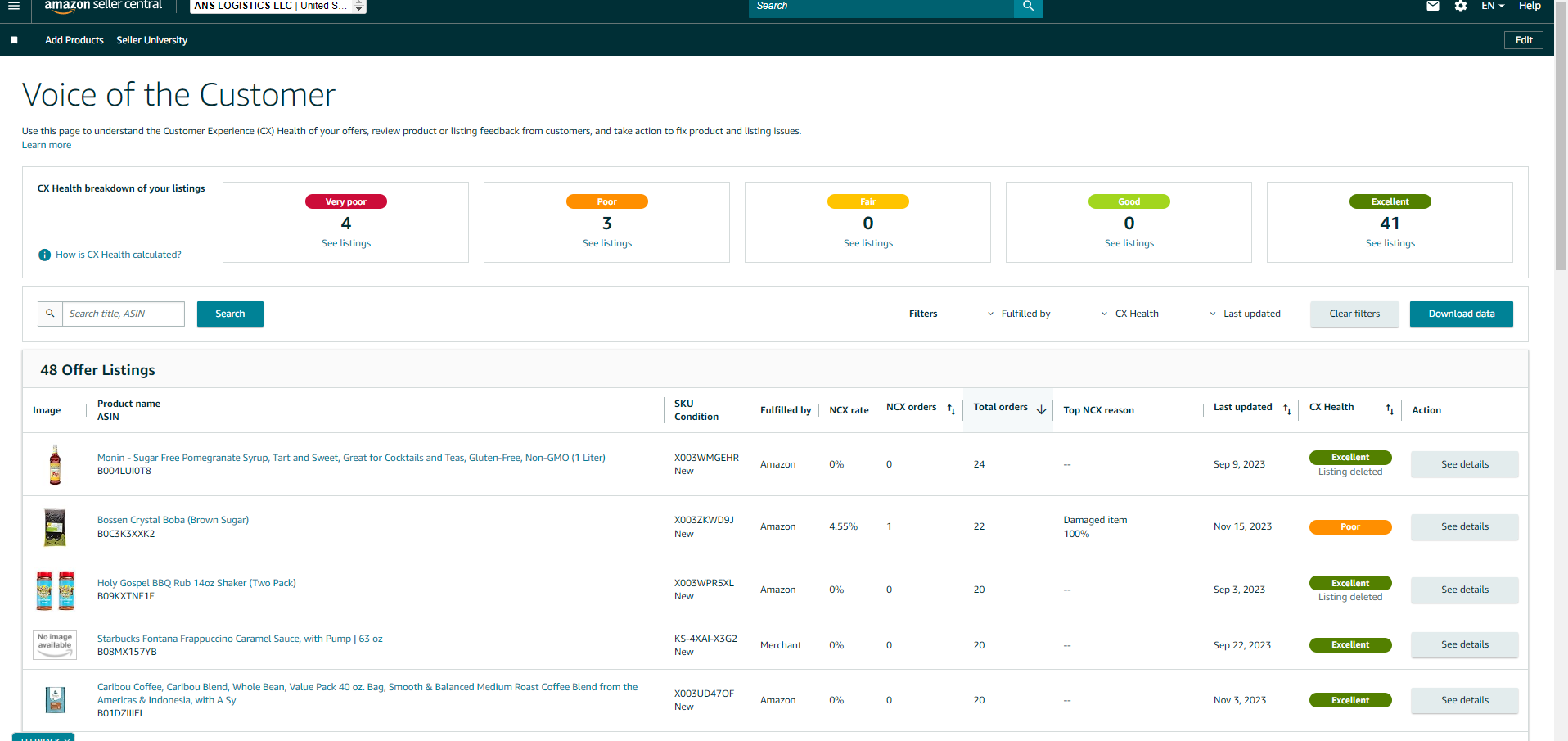Click the magnifier icon in listing search
1568x741 pixels.
point(50,314)
